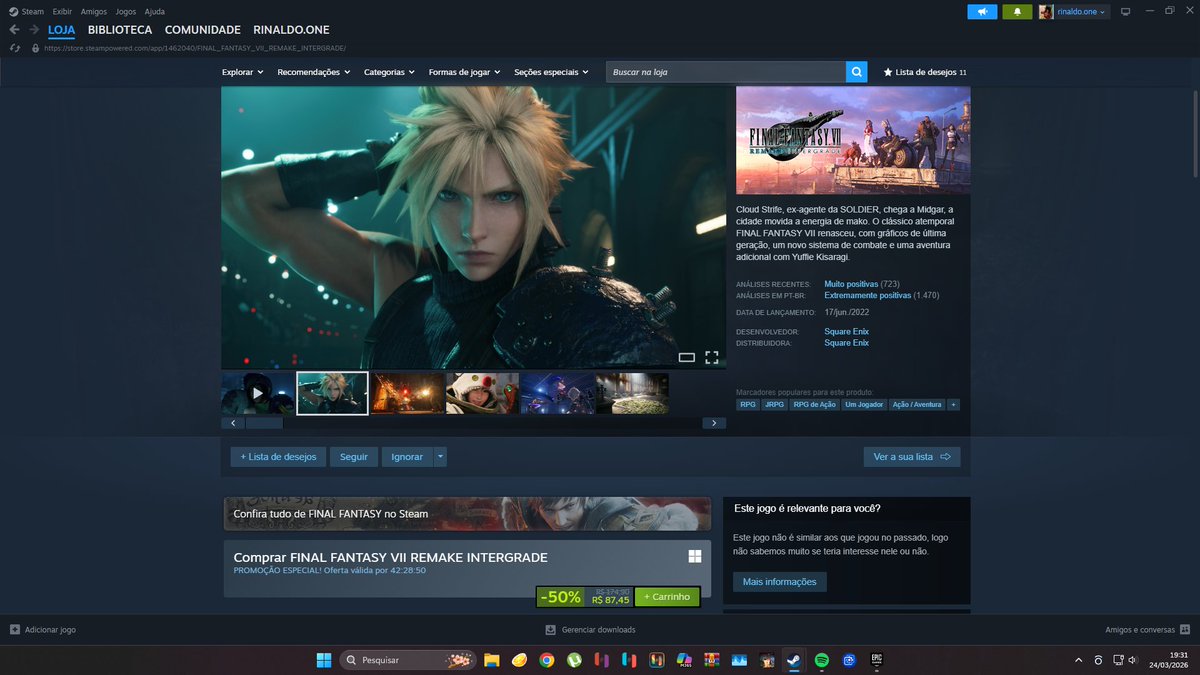Switch Steam to Big Picture mode icon

coord(1125,12)
